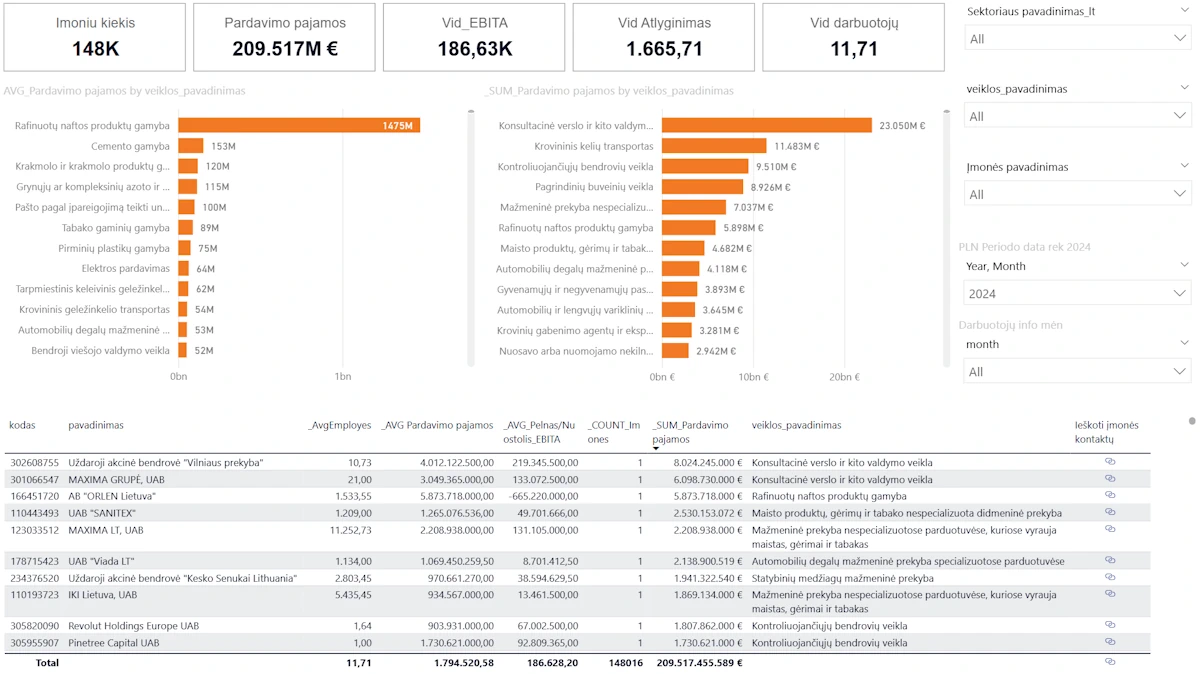The width and height of the screenshot is (1200, 674).
Task: Expand the 2024 period dropdown
Action: (1077, 294)
